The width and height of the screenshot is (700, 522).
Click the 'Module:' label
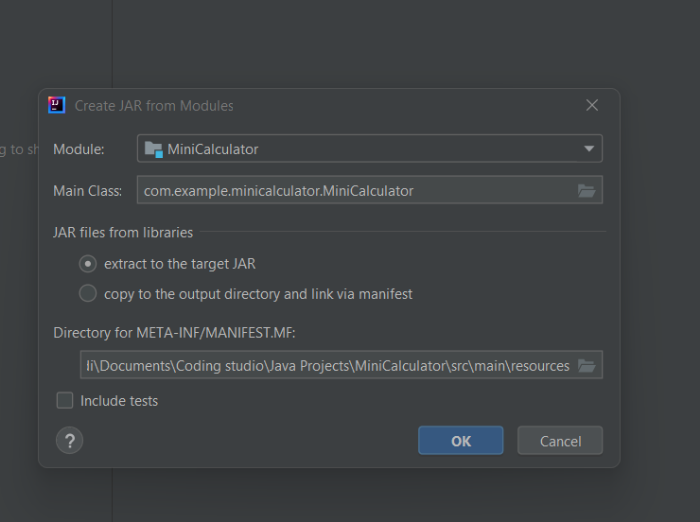[79, 149]
